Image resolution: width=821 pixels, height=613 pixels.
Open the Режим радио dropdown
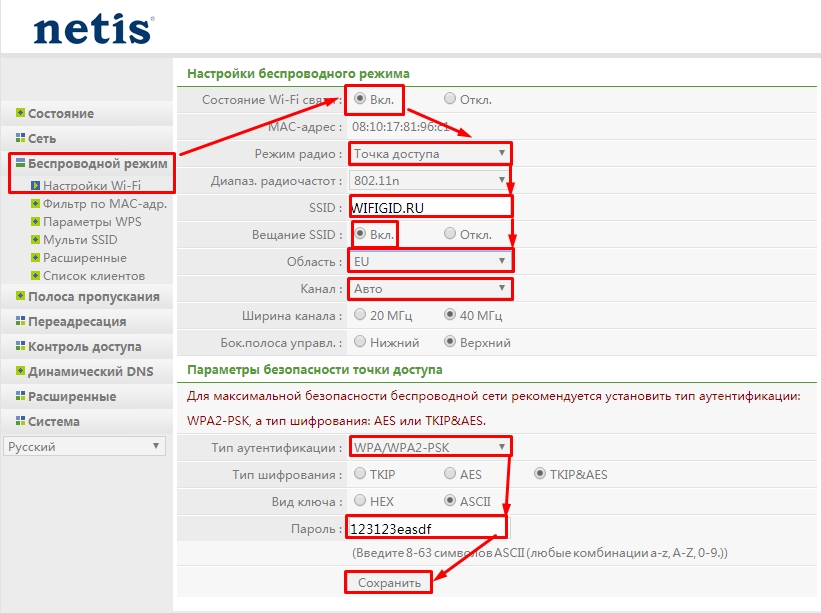430,153
